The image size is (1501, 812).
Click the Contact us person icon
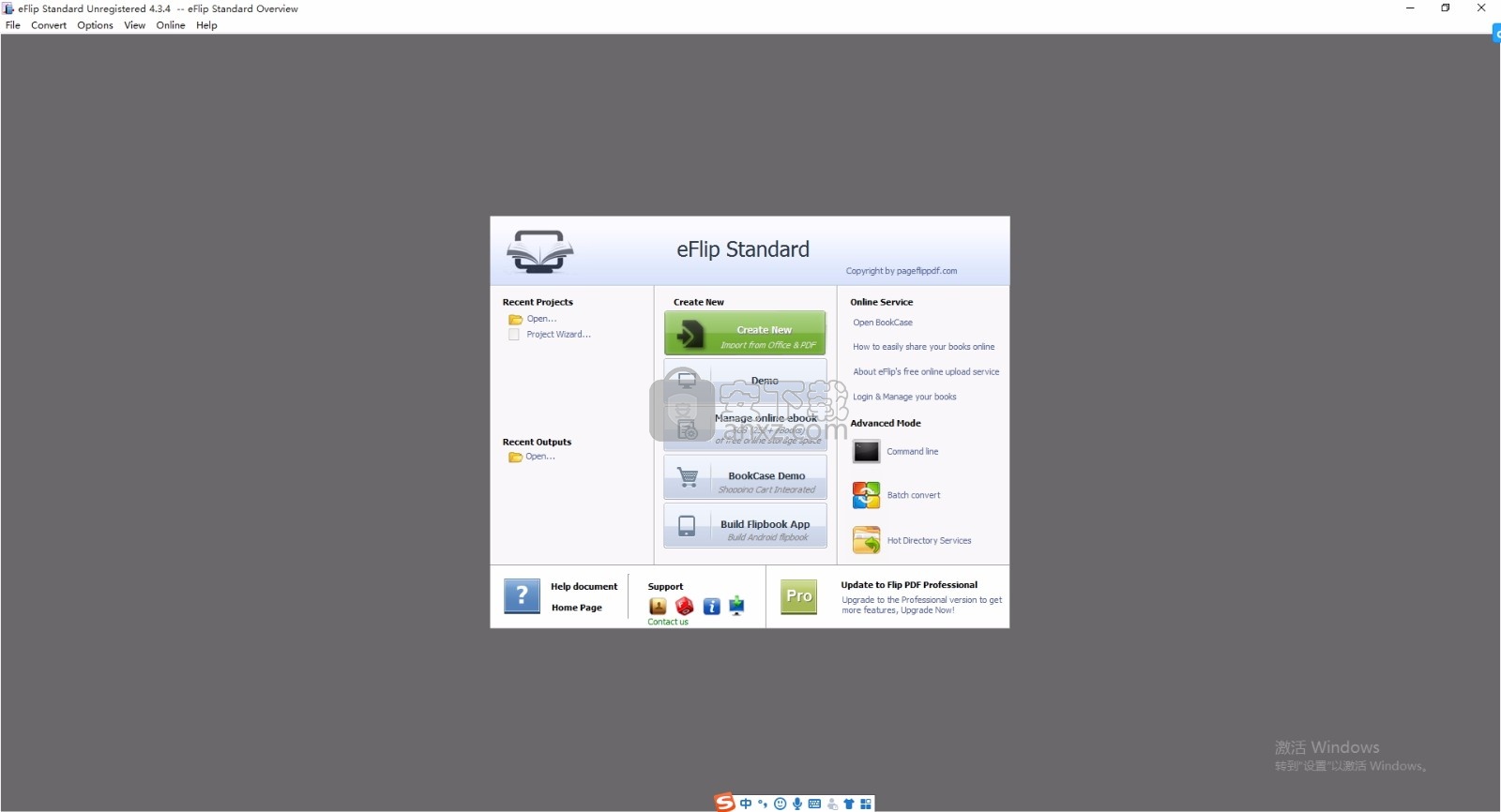click(658, 607)
